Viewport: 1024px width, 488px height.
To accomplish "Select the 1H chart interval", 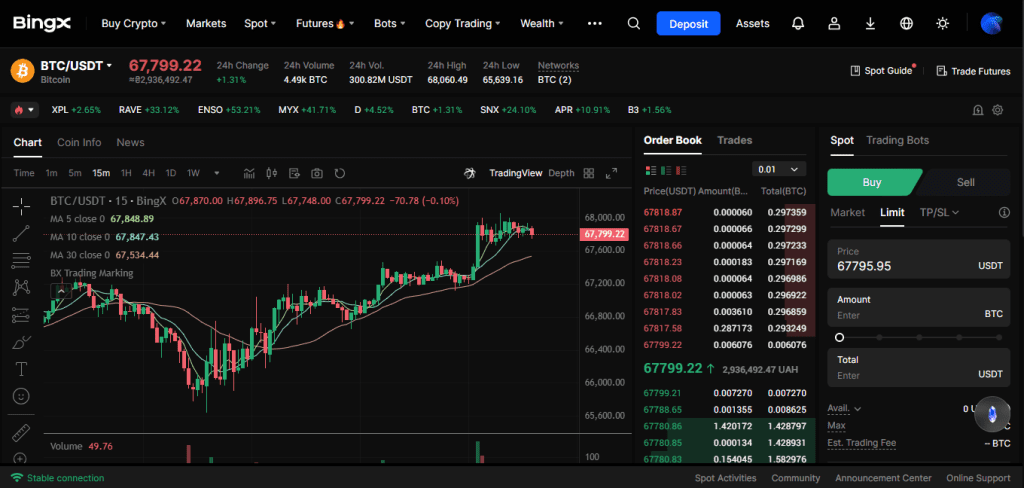I will tap(126, 173).
